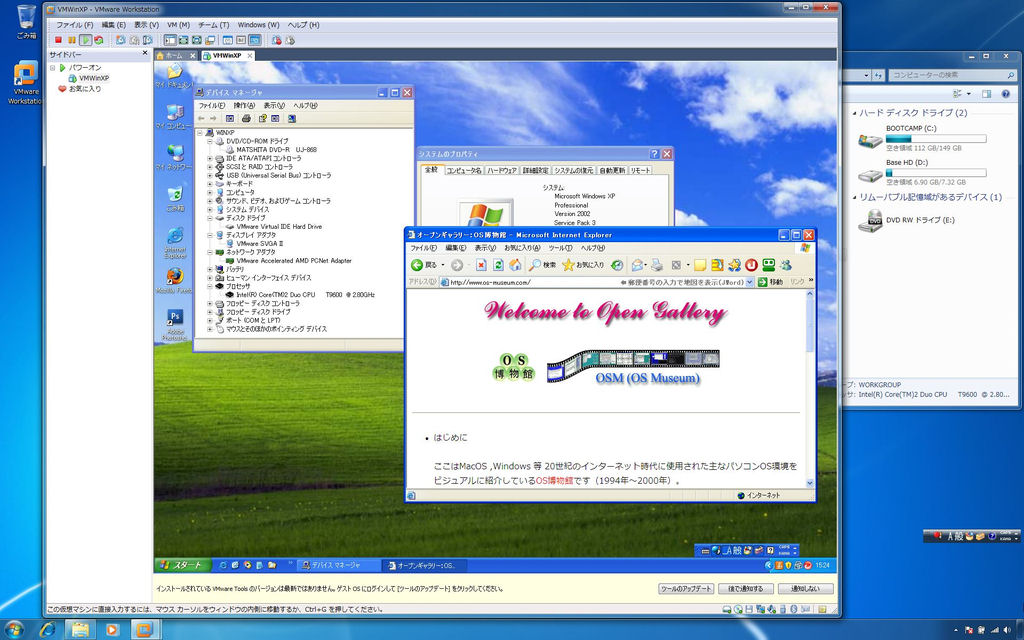
Task: Open DVD RW ドライブ (E:) in Explorer window
Action: point(906,221)
